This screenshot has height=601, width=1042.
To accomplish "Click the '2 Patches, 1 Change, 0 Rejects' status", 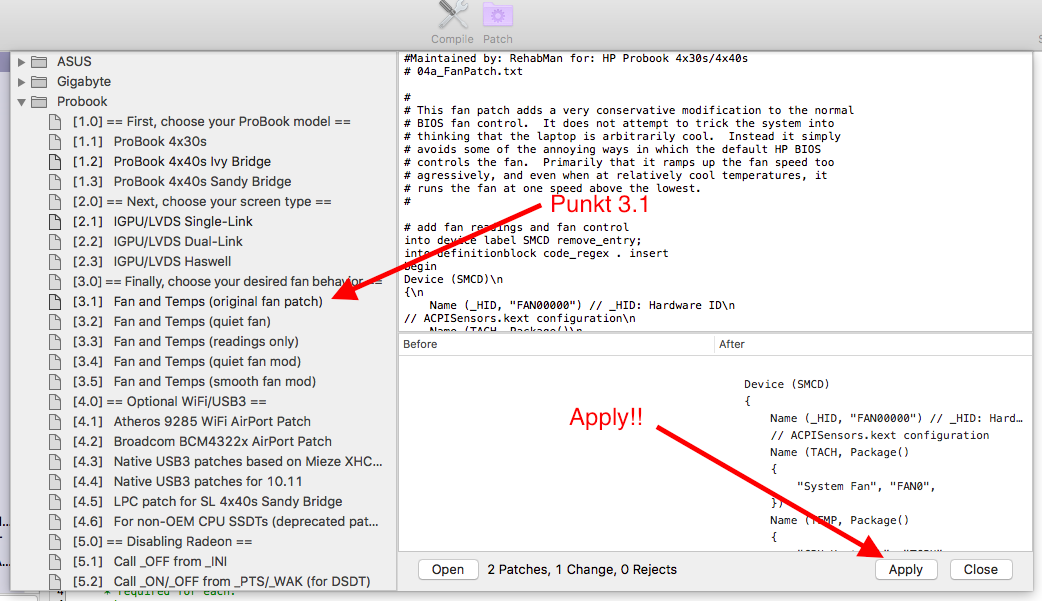I will point(582,570).
